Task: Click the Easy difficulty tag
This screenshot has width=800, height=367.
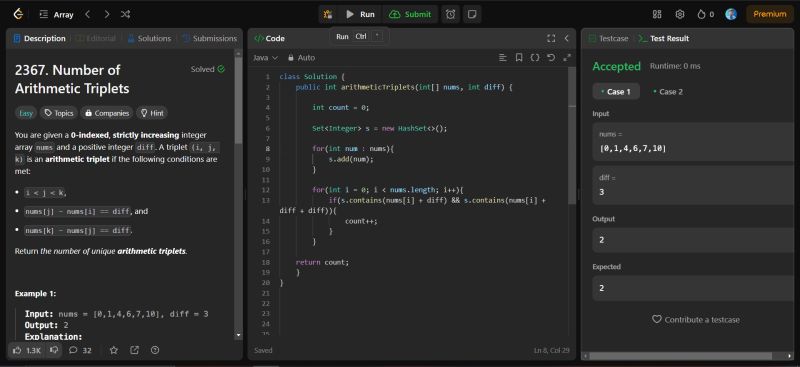Action: [x=26, y=113]
